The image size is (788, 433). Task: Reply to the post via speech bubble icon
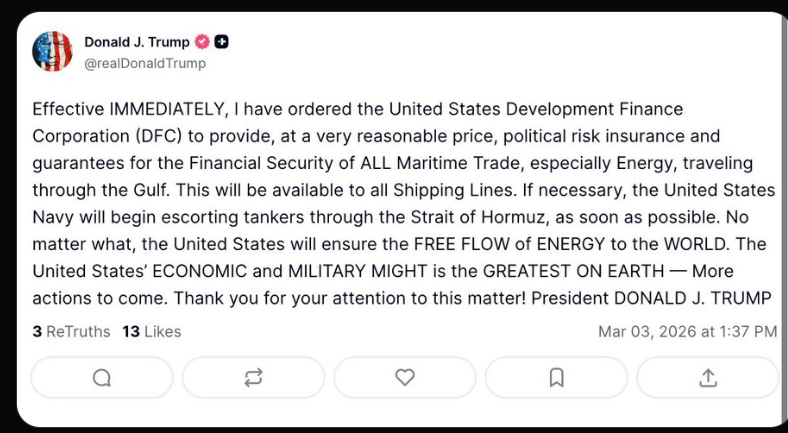tap(102, 377)
